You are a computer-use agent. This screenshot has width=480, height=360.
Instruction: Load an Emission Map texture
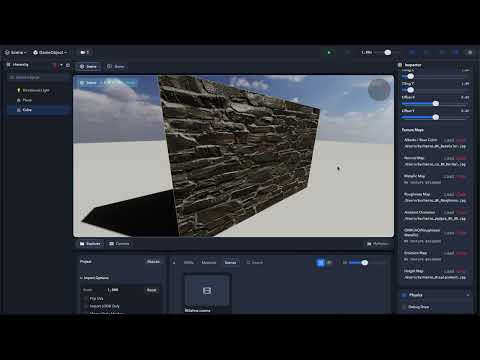[449, 253]
